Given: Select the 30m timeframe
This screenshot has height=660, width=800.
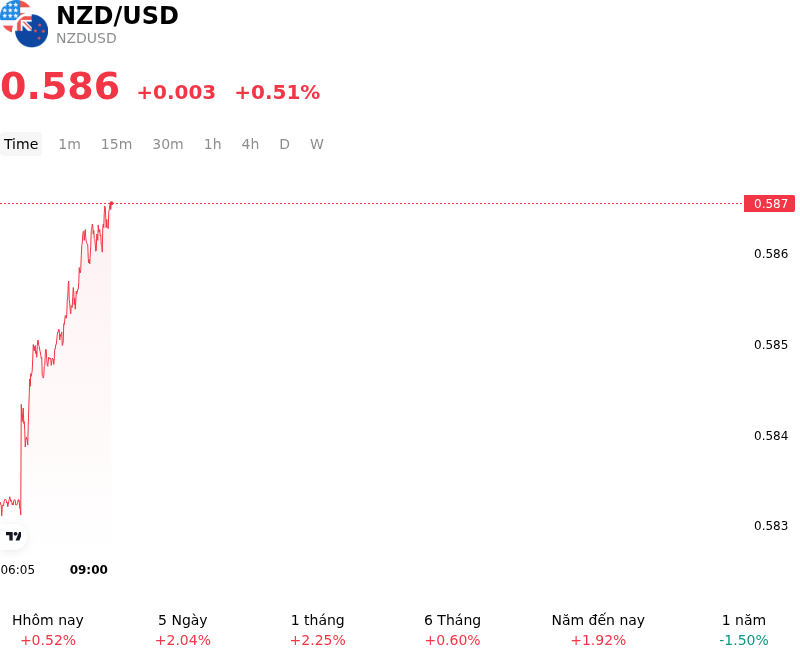Looking at the screenshot, I should click(x=168, y=144).
